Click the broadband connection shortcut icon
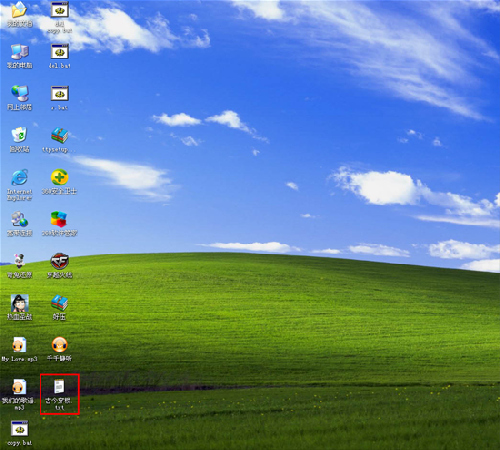 point(19,219)
